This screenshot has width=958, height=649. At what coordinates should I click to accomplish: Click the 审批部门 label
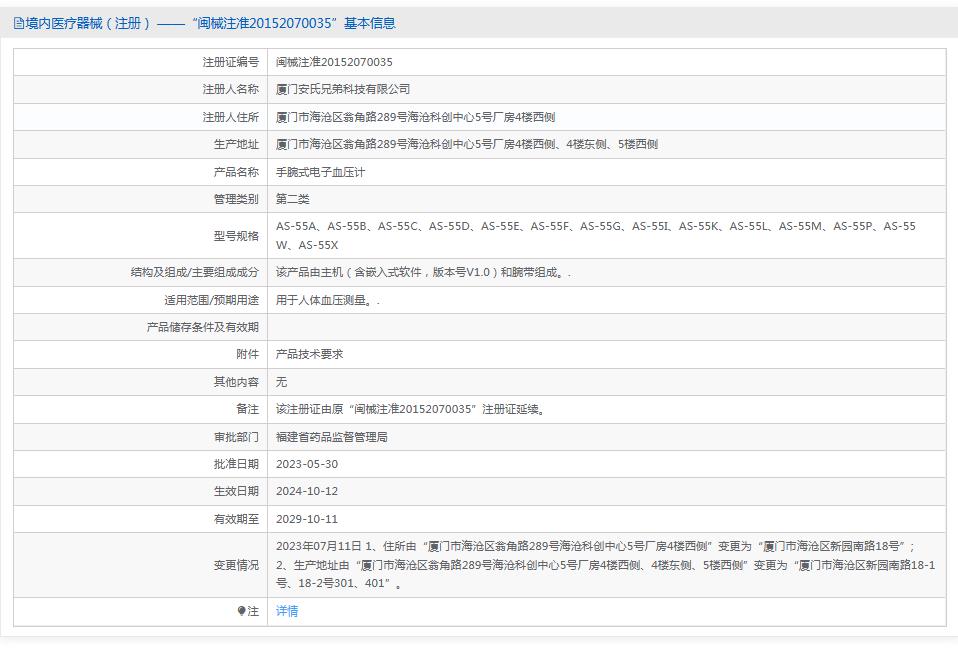pos(236,437)
